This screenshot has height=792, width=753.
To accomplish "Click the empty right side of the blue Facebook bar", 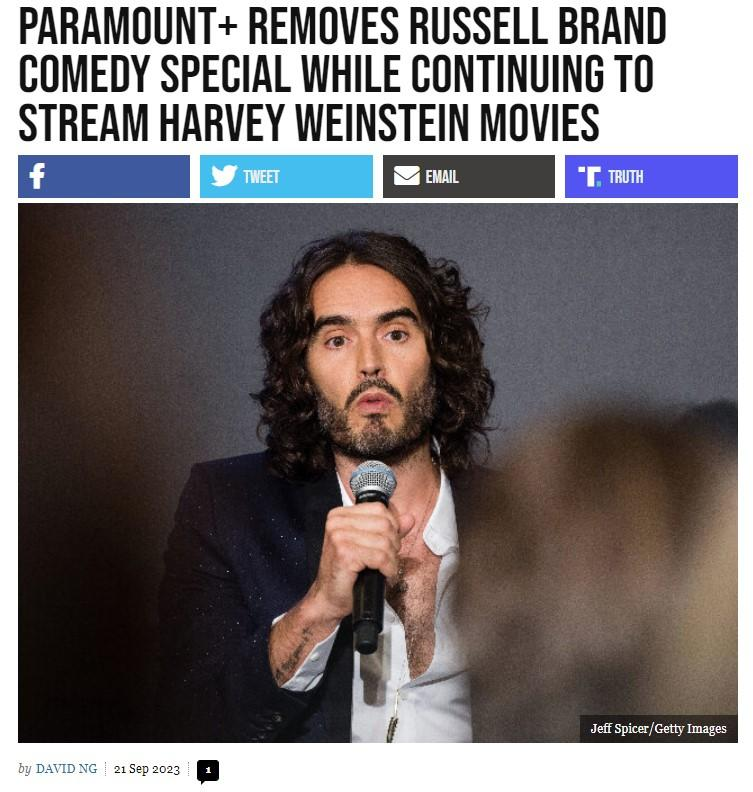I will pos(121,176).
